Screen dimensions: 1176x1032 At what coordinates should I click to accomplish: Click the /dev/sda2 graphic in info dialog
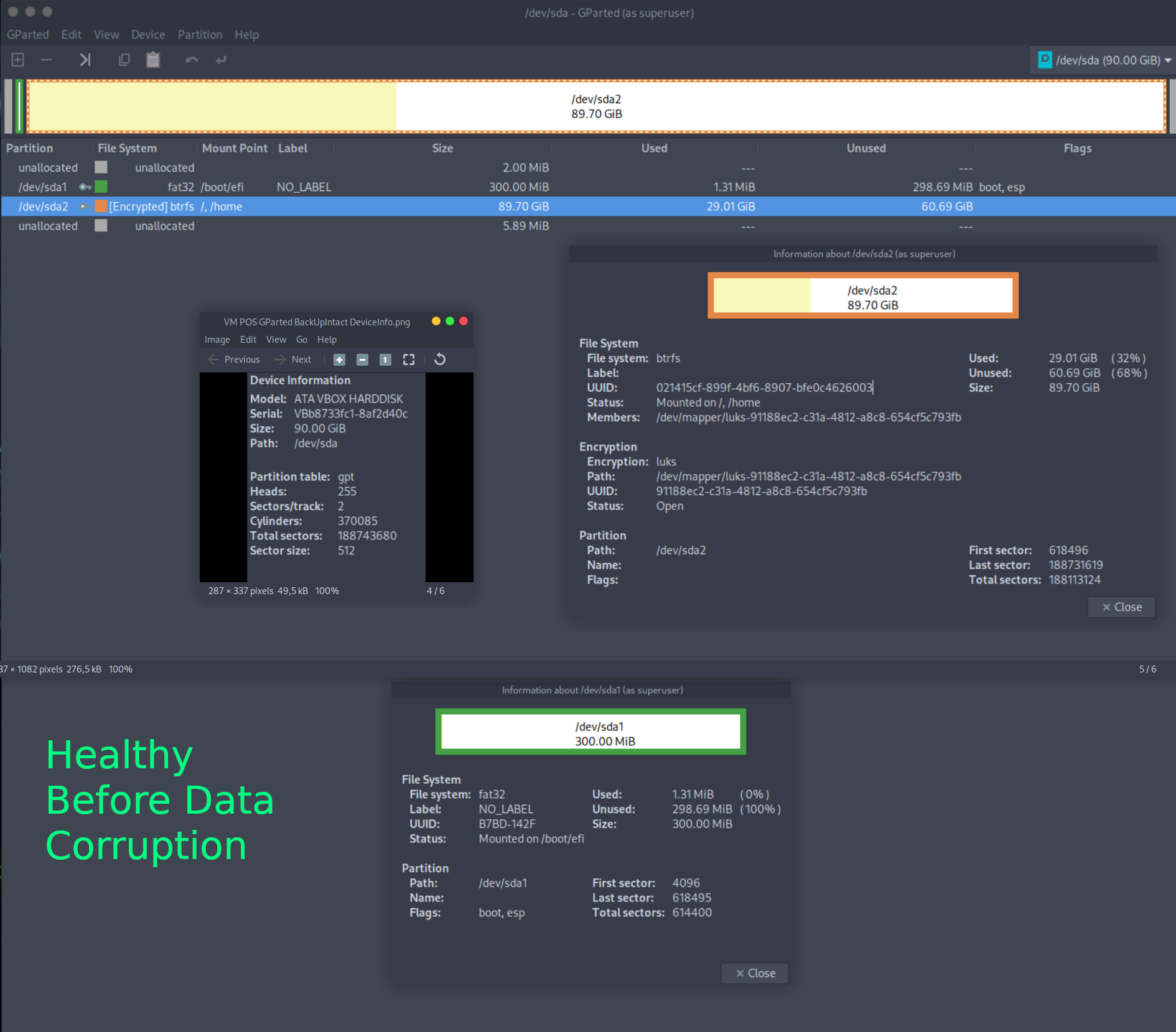tap(863, 295)
